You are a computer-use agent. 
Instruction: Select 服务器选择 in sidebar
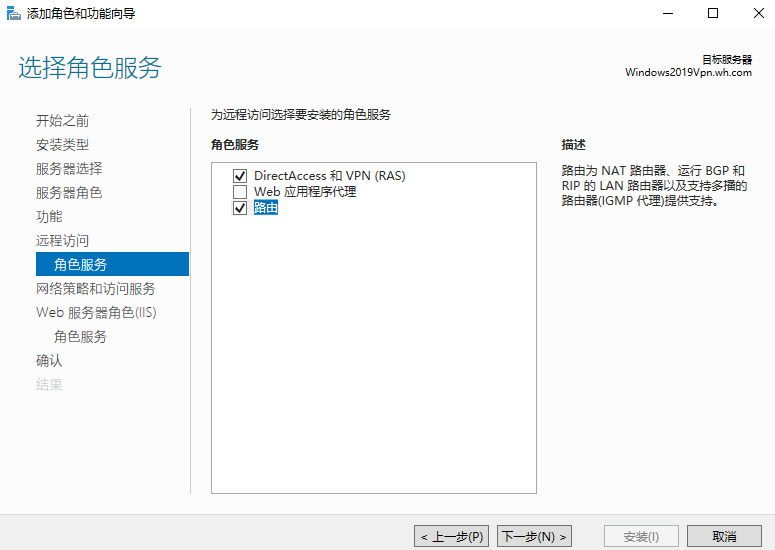tap(69, 169)
